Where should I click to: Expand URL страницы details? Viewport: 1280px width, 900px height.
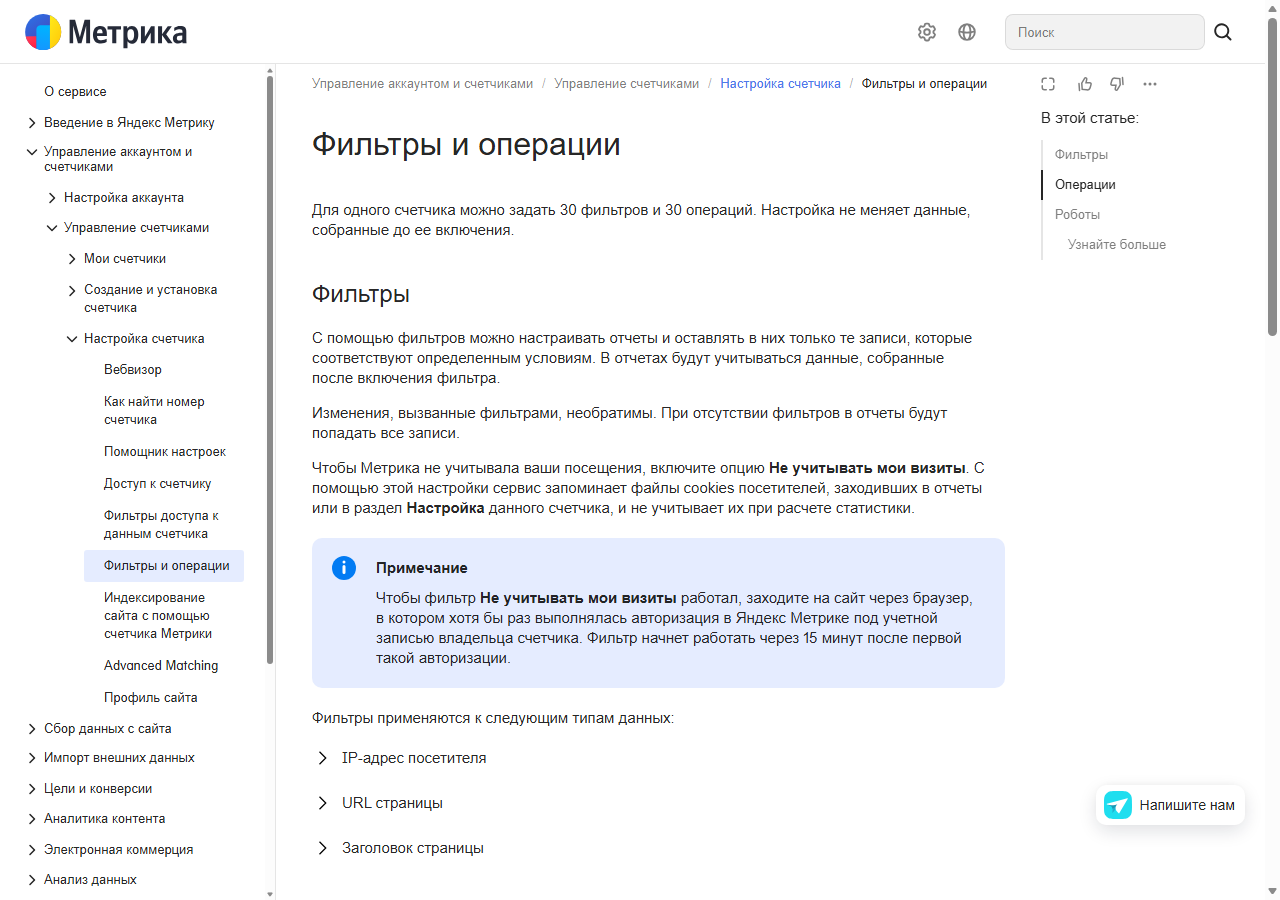(x=322, y=803)
